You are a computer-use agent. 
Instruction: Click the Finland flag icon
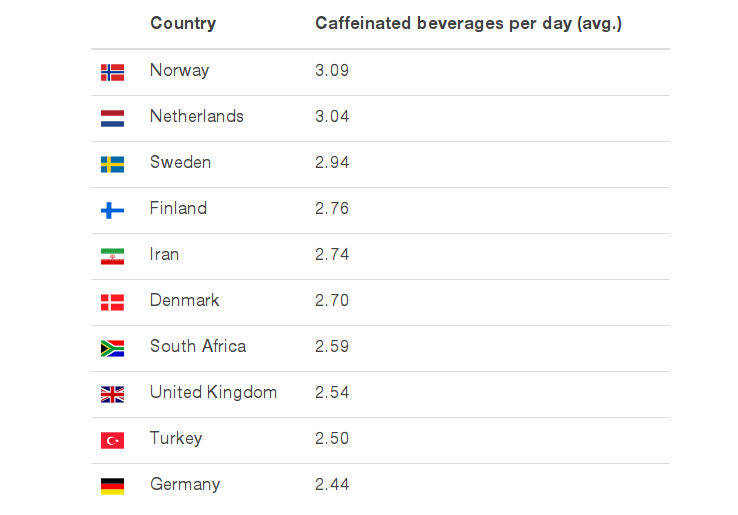(112, 210)
